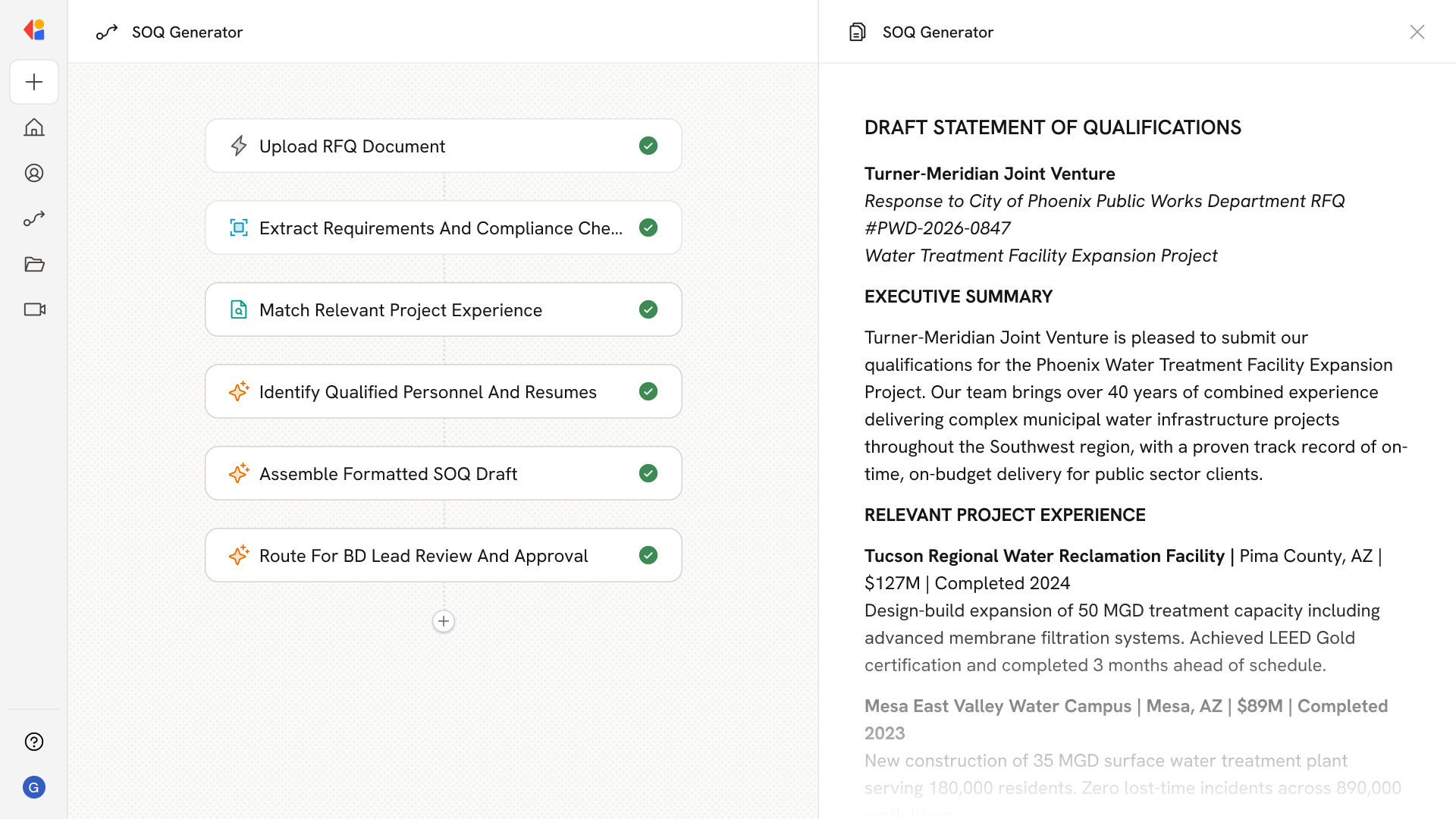Add a new step below the workflow
Image resolution: width=1456 pixels, height=819 pixels.
(x=444, y=621)
